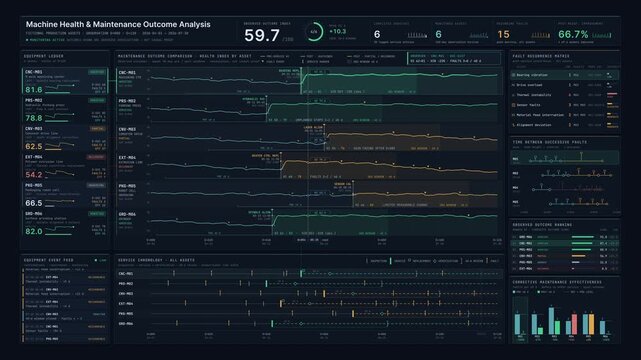Click the Fault legend marker in Service Chronology
Viewport: 641px width, 360px height.
point(487,261)
